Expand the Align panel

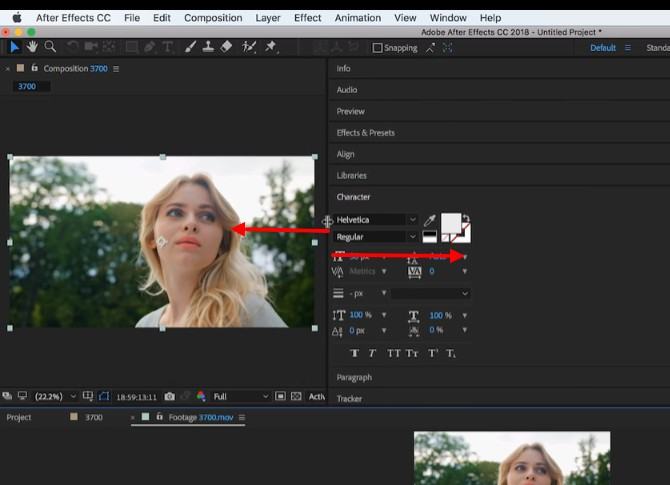click(345, 154)
